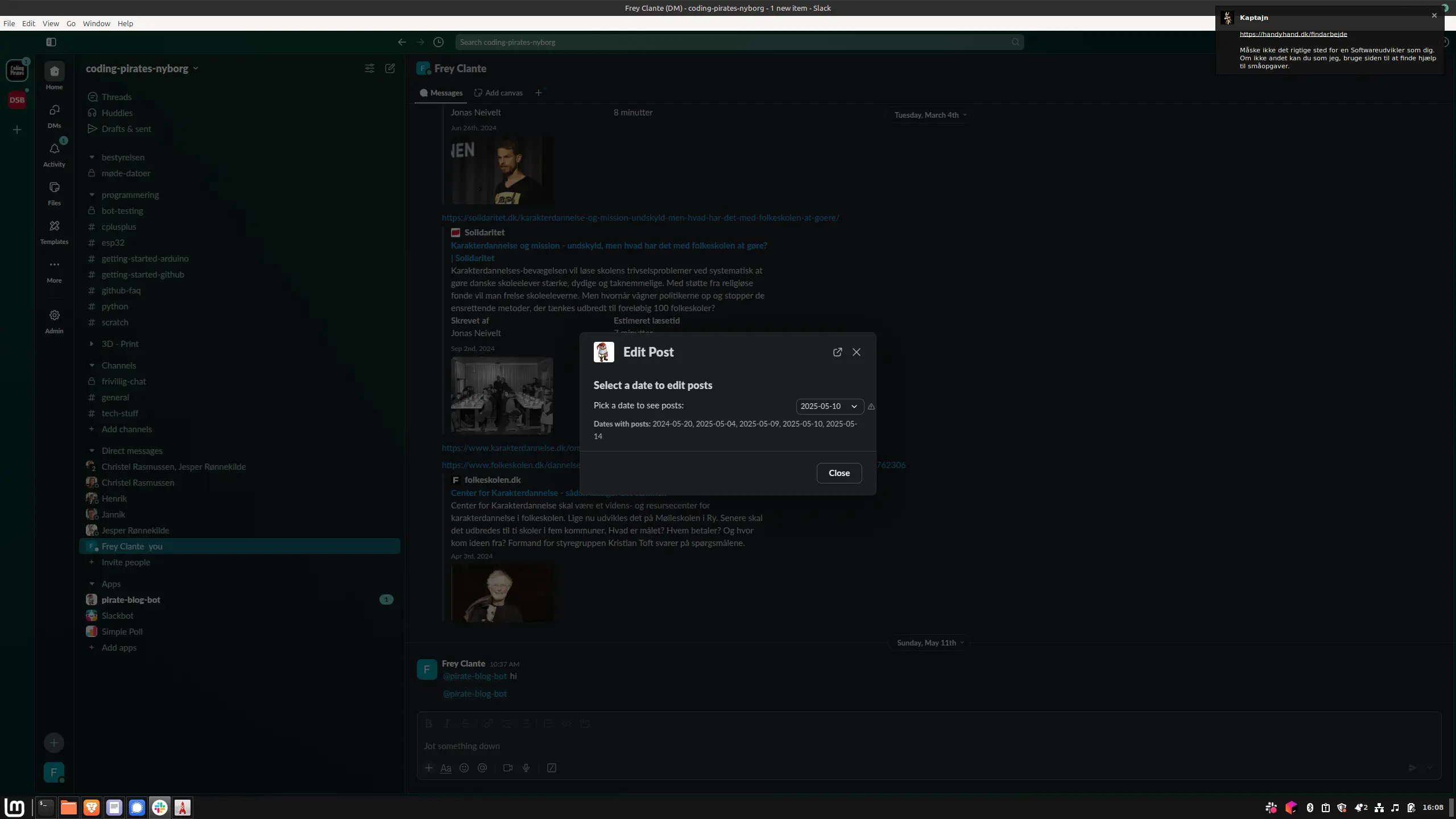This screenshot has height=819, width=1456.
Task: Switch to the Add canvas tab
Action: click(x=498, y=93)
